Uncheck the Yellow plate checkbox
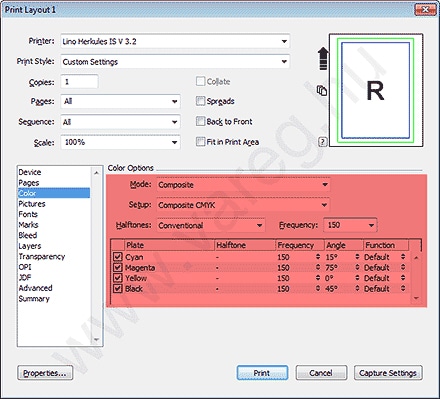This screenshot has width=440, height=399. pyautogui.click(x=118, y=278)
